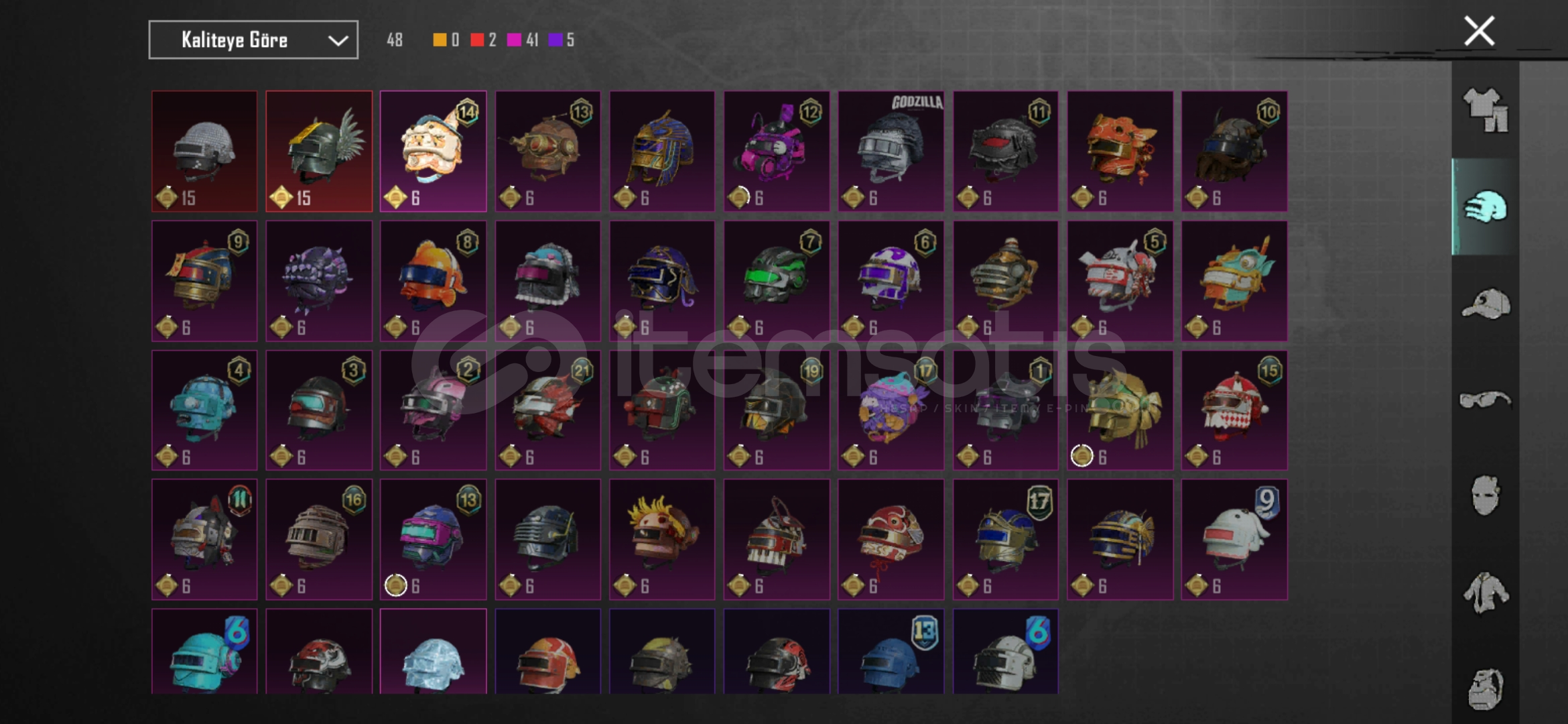The width and height of the screenshot is (1568, 724).
Task: Select the Godzilla helmet skin
Action: click(x=891, y=152)
